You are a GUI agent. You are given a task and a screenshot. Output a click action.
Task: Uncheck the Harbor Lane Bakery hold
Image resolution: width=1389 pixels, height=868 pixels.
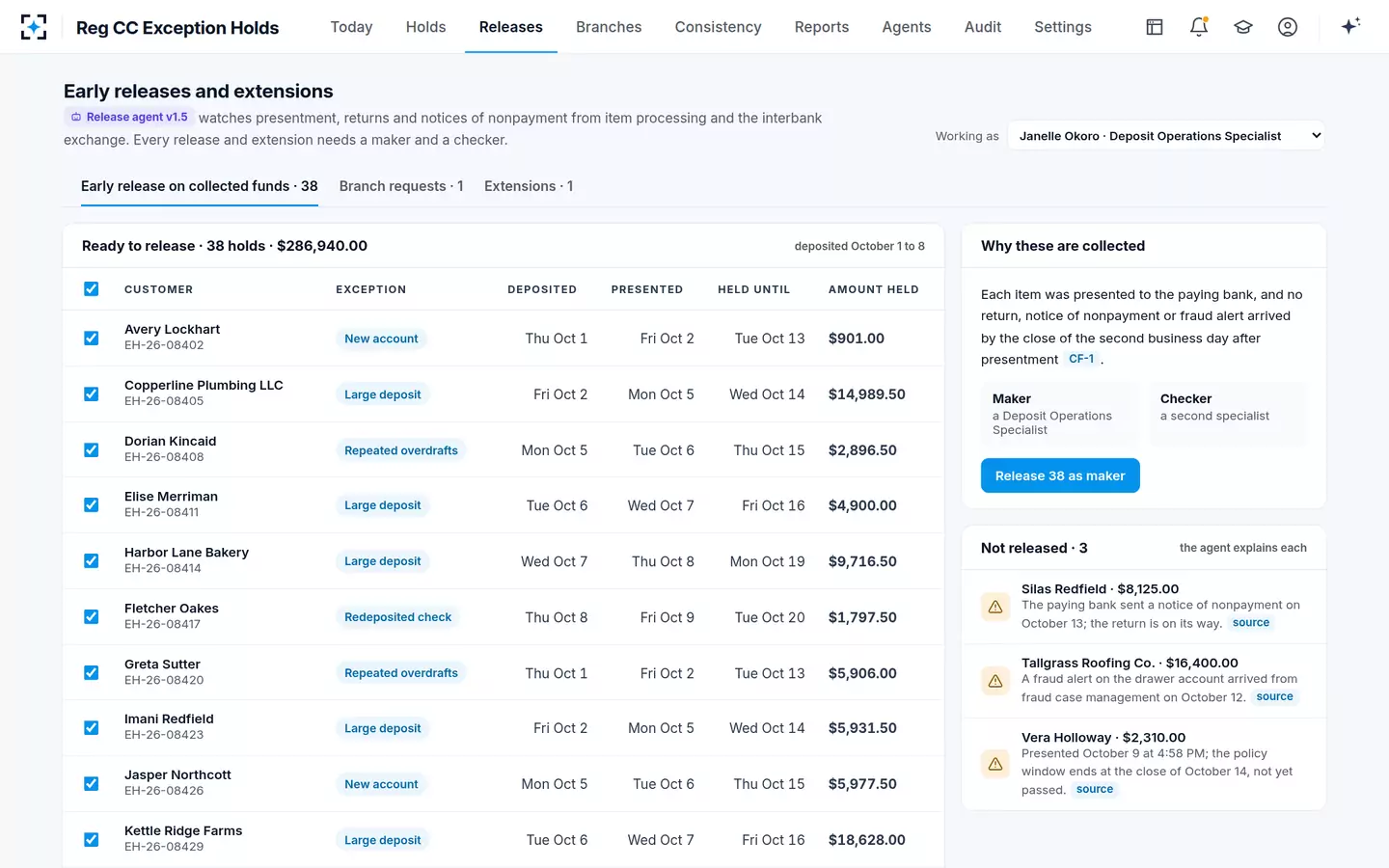tap(92, 561)
